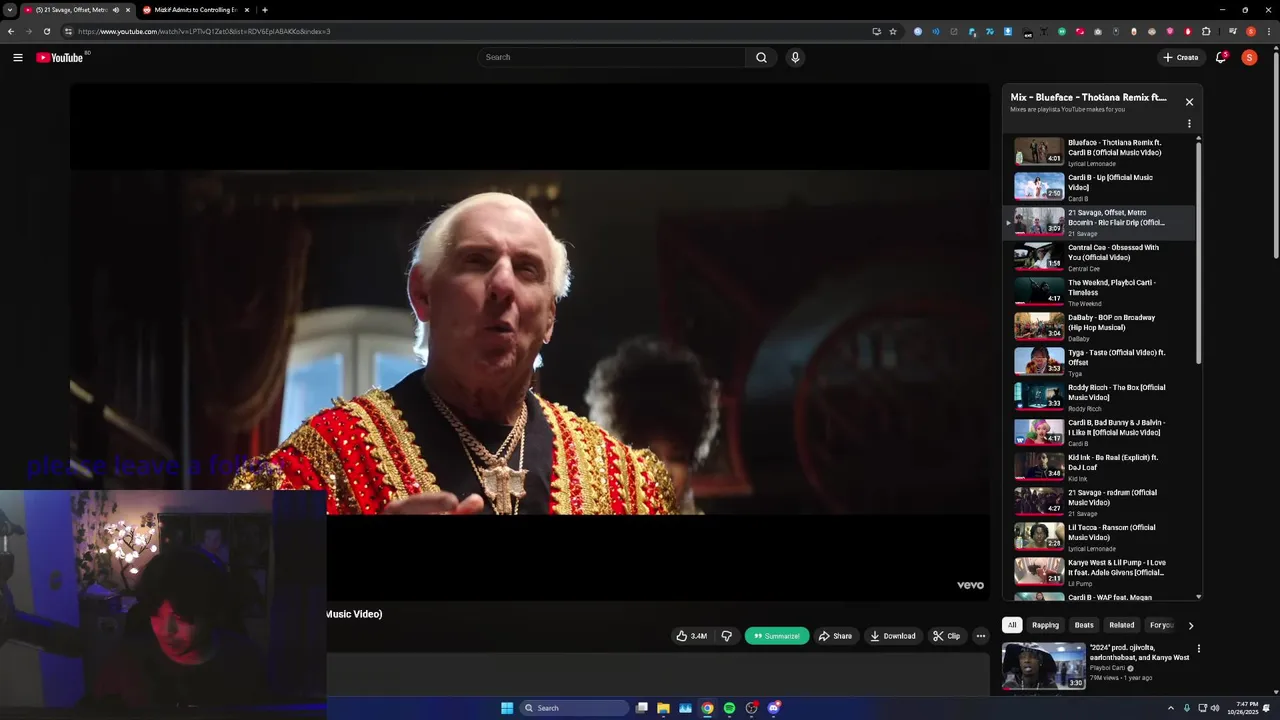Go back in the browser
Screen dimensions: 1280x720
(x=11, y=31)
